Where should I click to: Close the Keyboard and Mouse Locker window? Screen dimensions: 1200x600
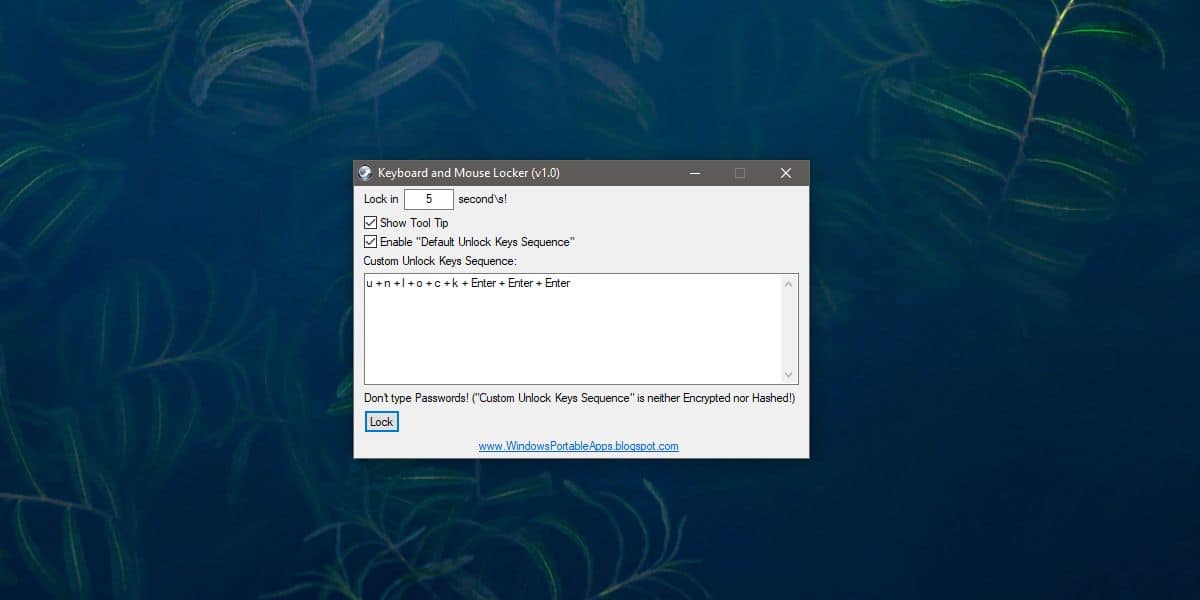pos(786,173)
